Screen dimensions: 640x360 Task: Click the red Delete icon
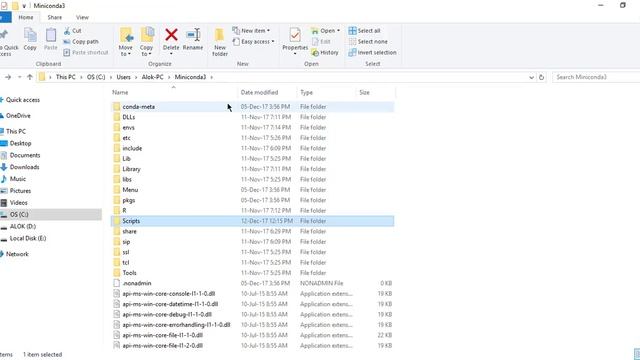point(171,35)
